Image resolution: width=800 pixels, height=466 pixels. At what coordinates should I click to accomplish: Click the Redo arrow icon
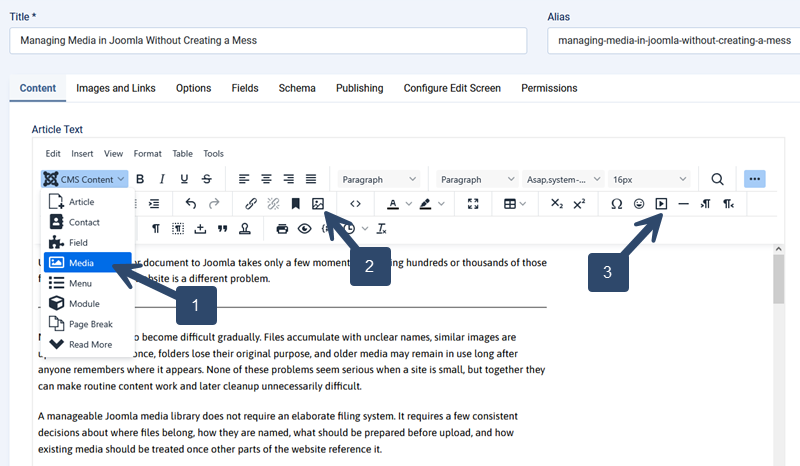point(214,204)
